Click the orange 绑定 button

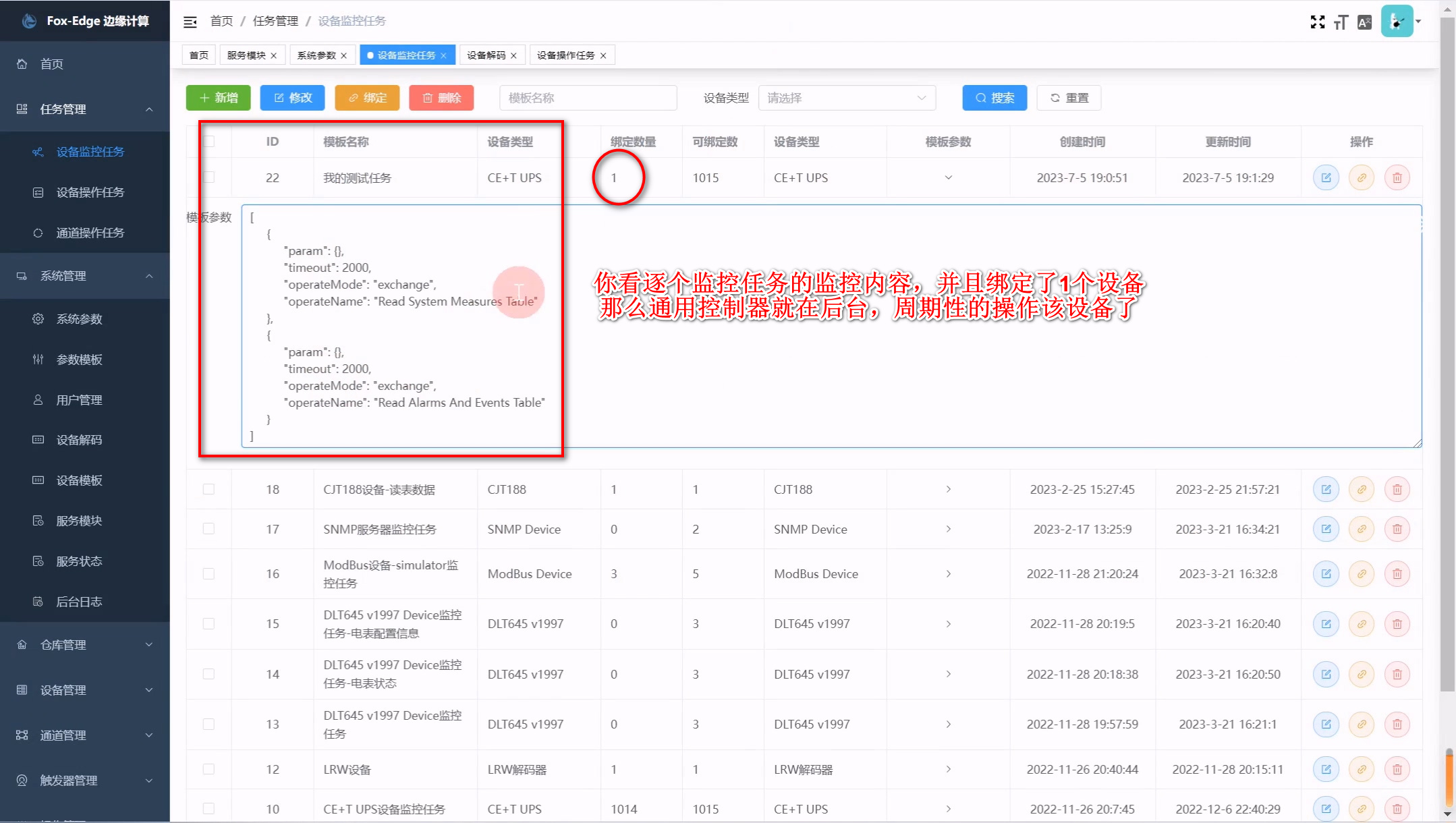click(x=367, y=98)
